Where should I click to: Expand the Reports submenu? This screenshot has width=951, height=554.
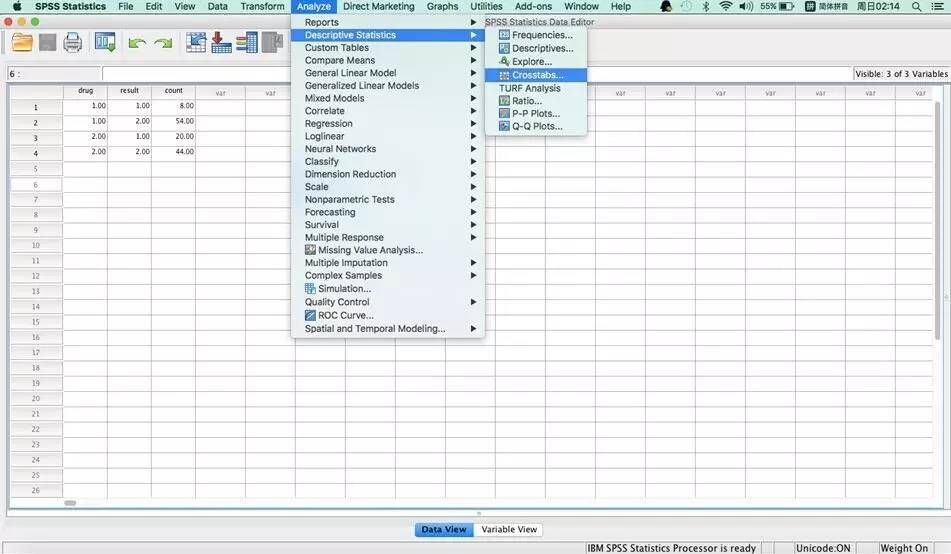[388, 22]
